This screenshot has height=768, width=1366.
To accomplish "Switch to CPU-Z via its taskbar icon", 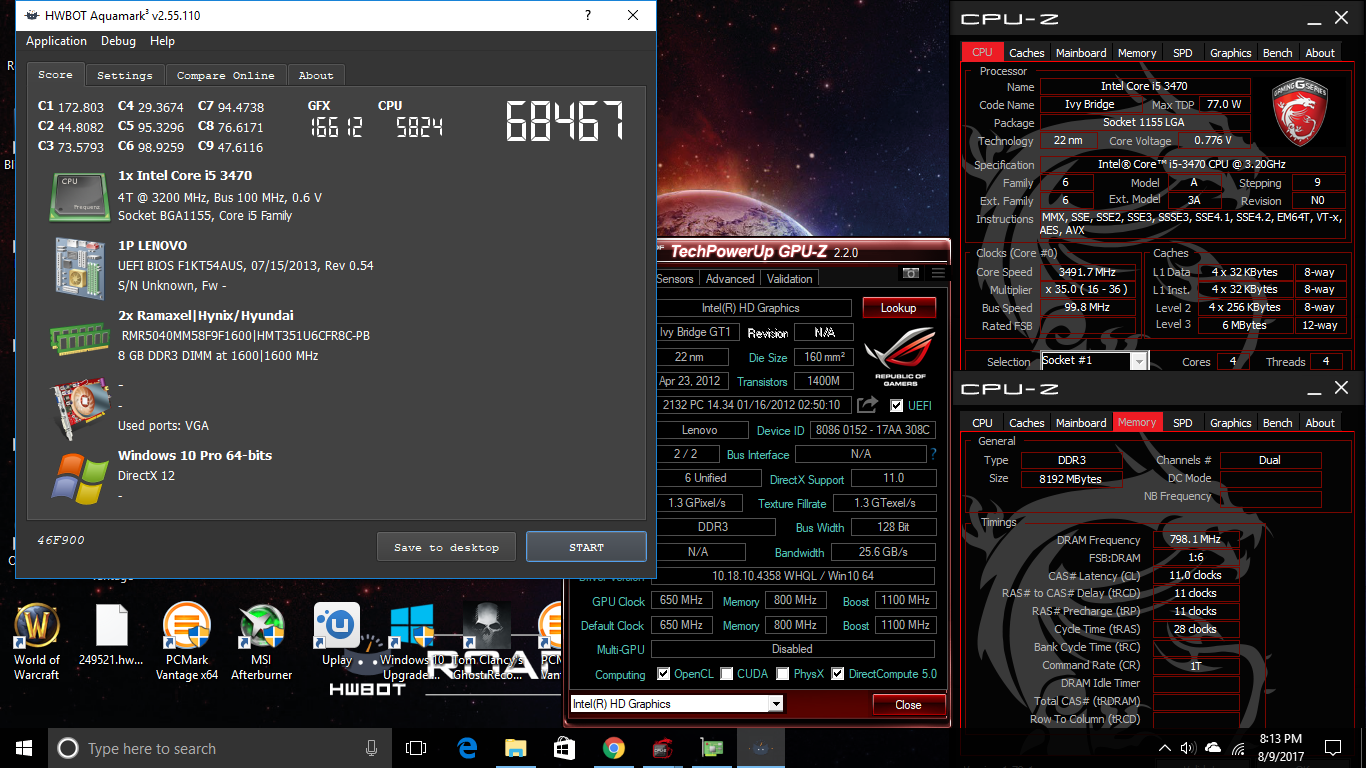I will pyautogui.click(x=663, y=748).
